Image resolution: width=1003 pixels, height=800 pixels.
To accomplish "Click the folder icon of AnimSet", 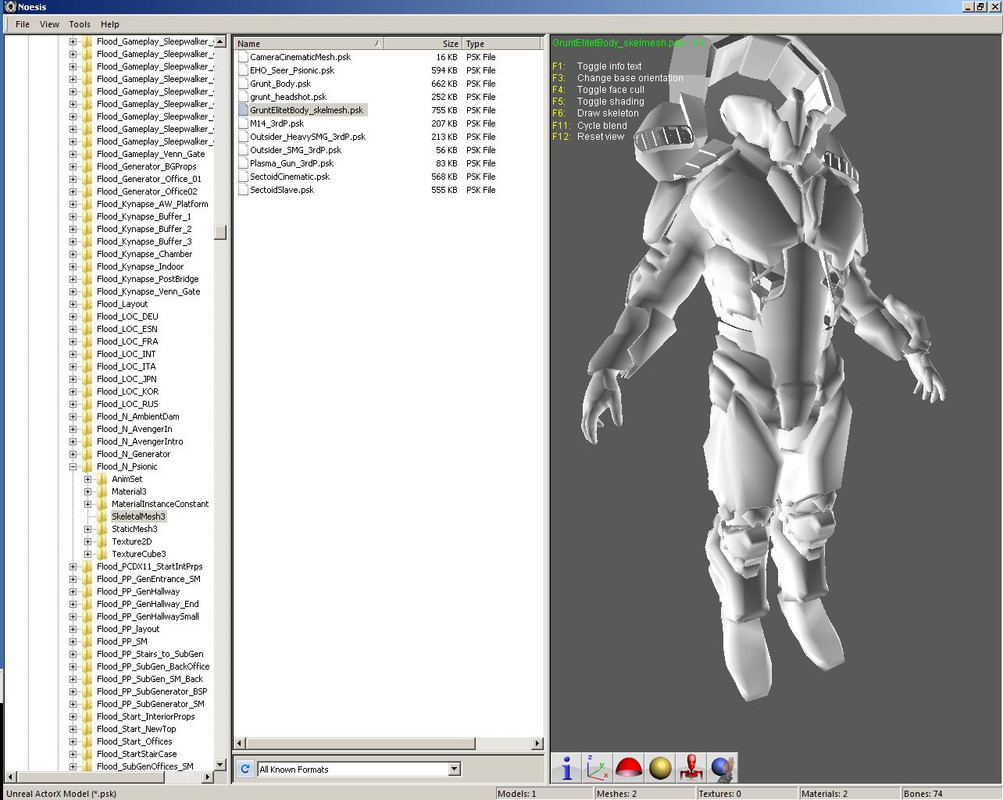I will pos(102,479).
